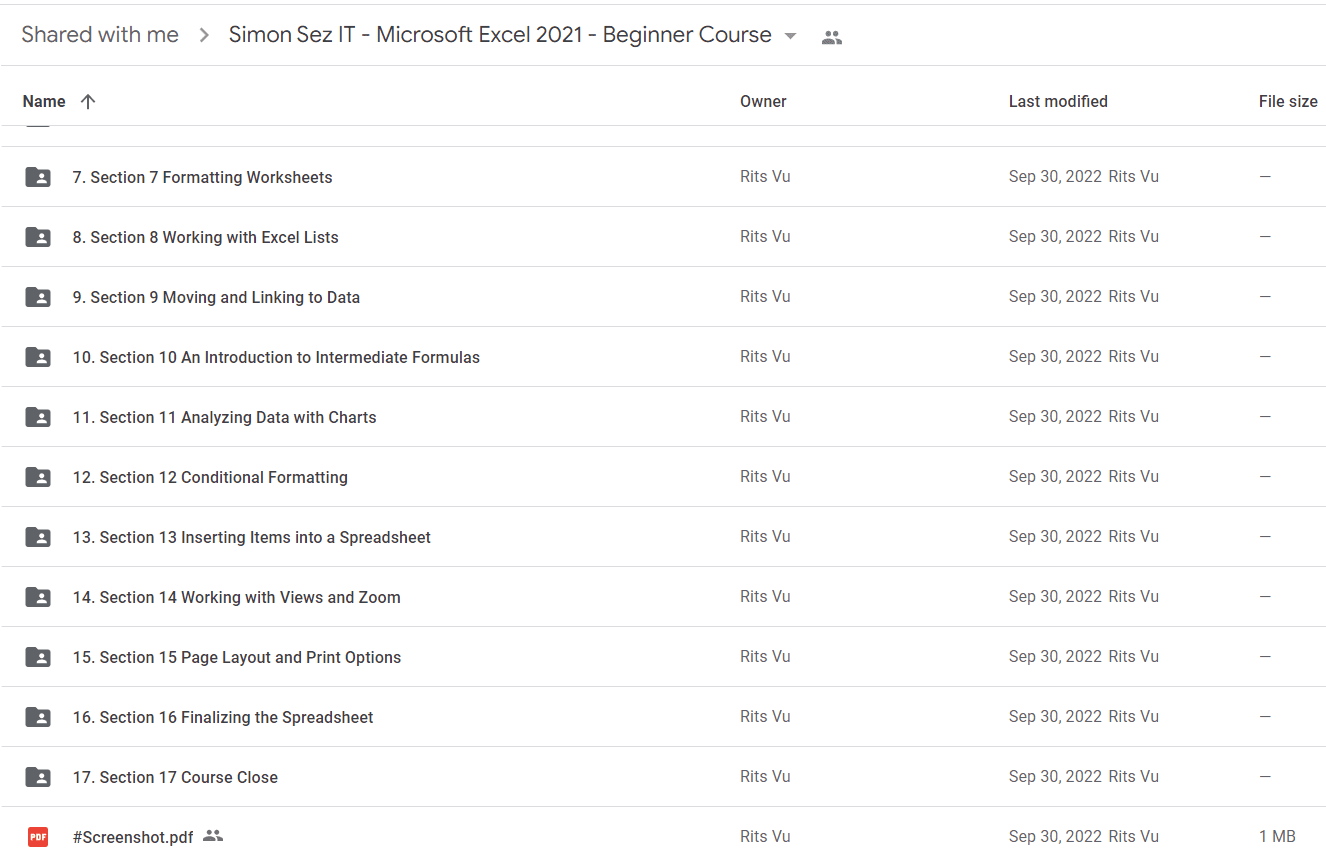Select 12. Section 12 Conditional Formatting

click(x=210, y=477)
